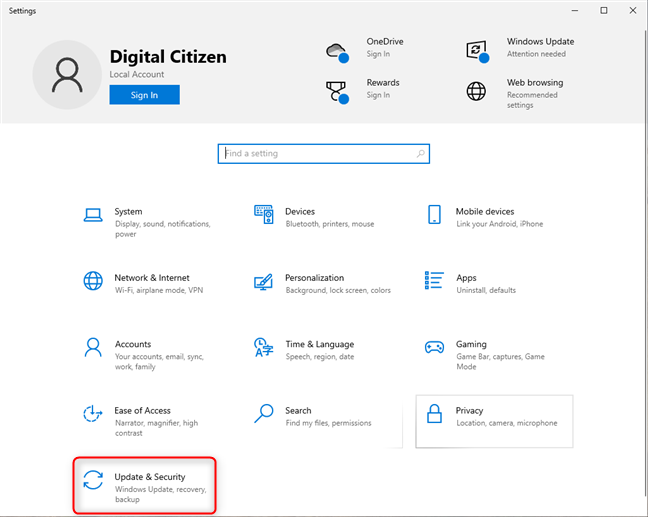Screen dimensions: 648x517
Task: Open the Privacy padlock icon
Action: [x=434, y=413]
